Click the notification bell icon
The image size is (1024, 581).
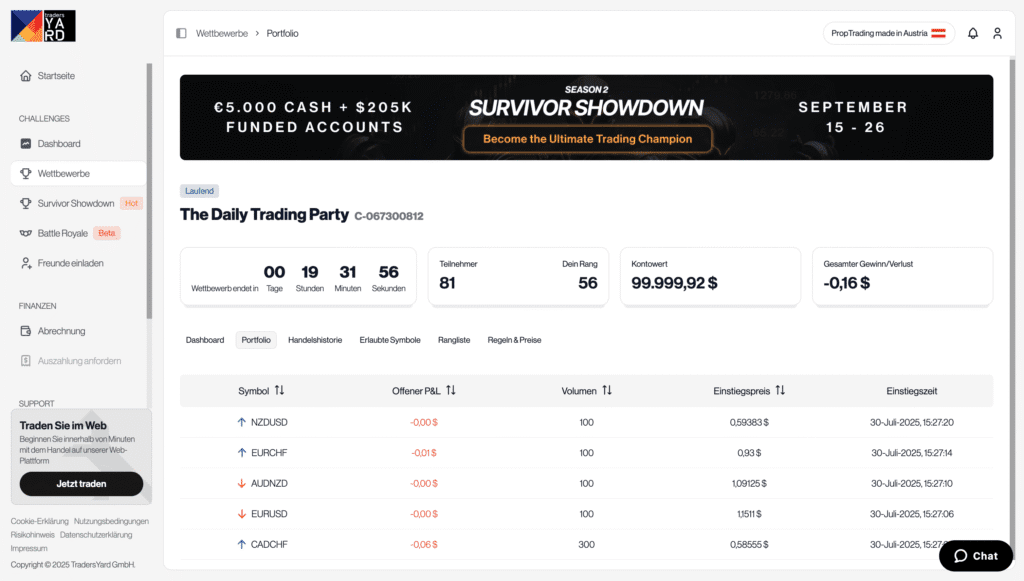972,33
